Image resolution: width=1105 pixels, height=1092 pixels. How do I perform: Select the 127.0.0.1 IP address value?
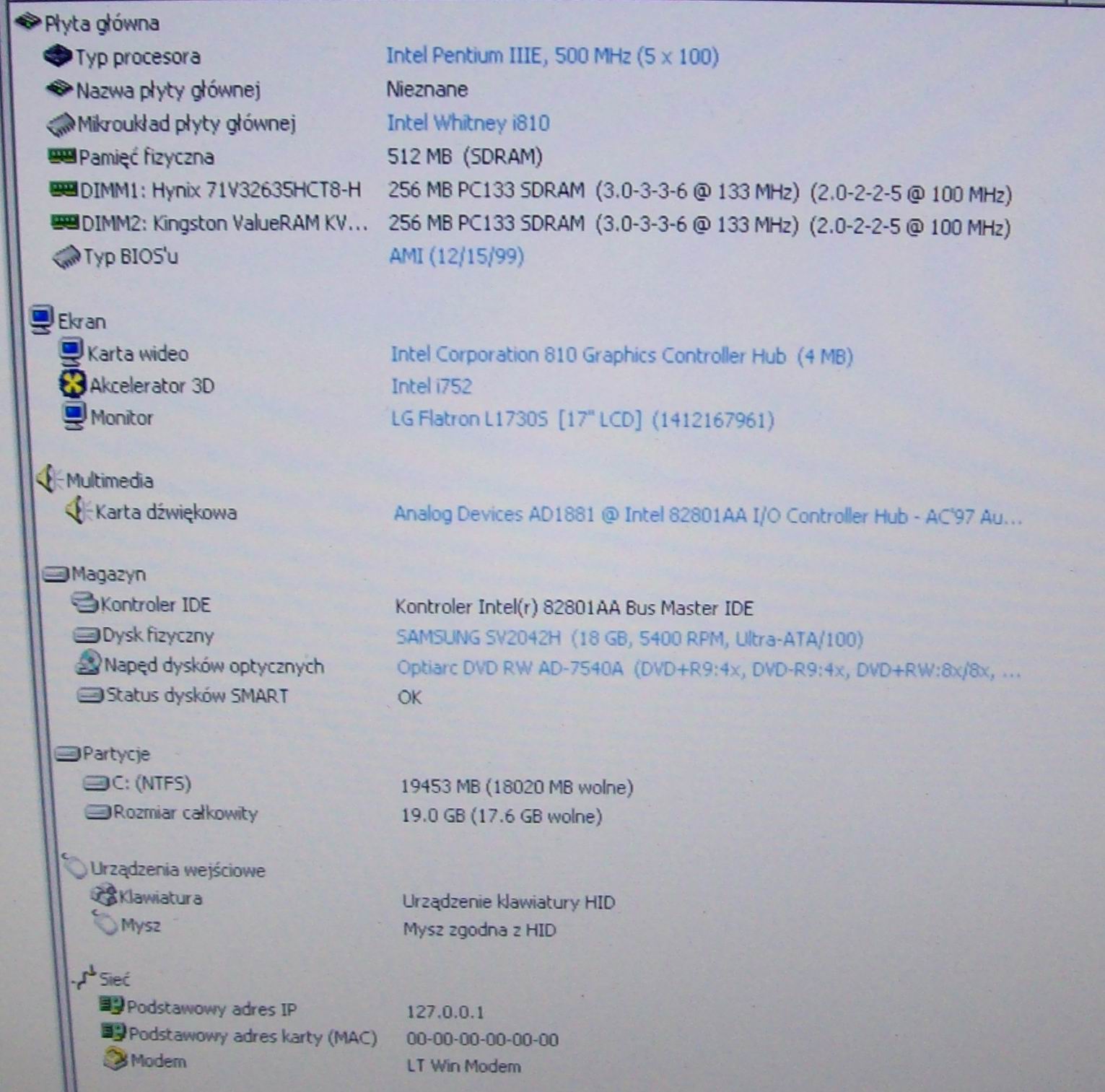[x=445, y=1012]
